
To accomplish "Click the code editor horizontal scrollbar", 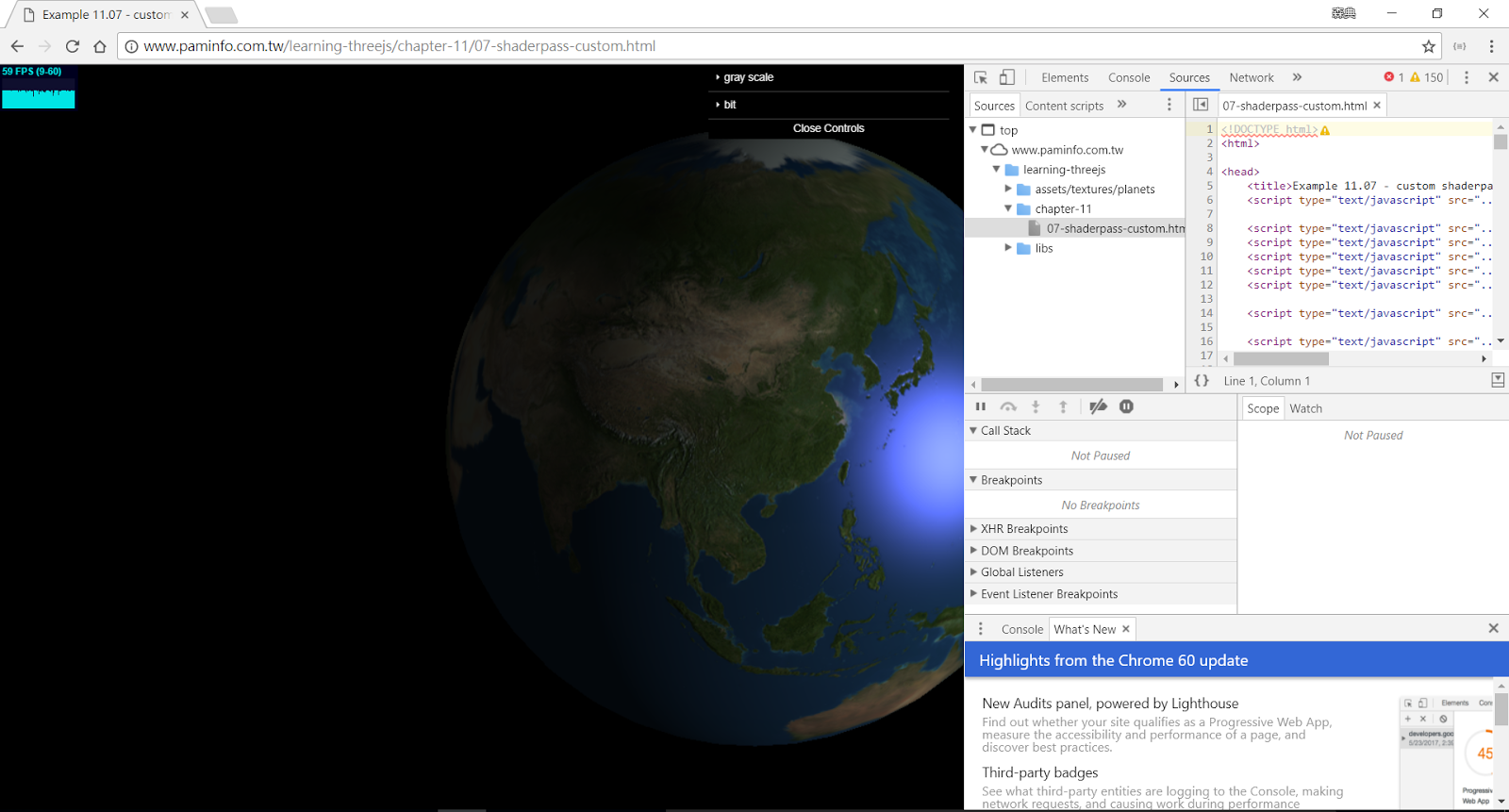I will (x=1281, y=358).
